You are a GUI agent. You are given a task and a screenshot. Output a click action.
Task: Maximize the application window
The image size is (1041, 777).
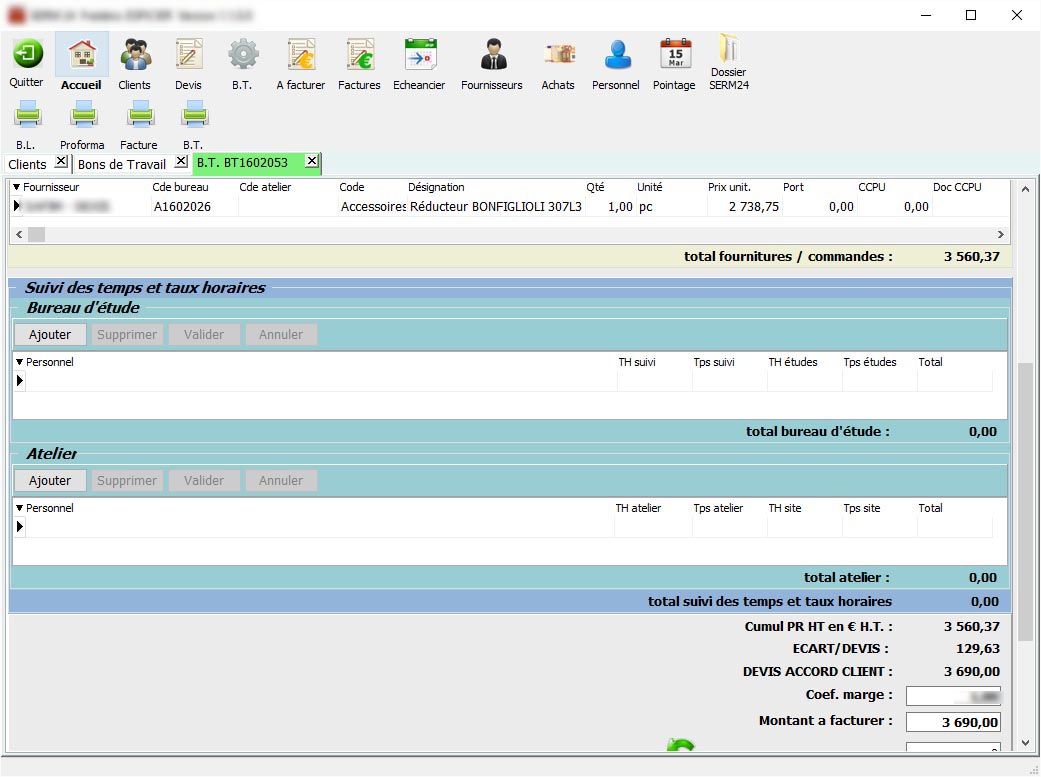pyautogui.click(x=971, y=15)
